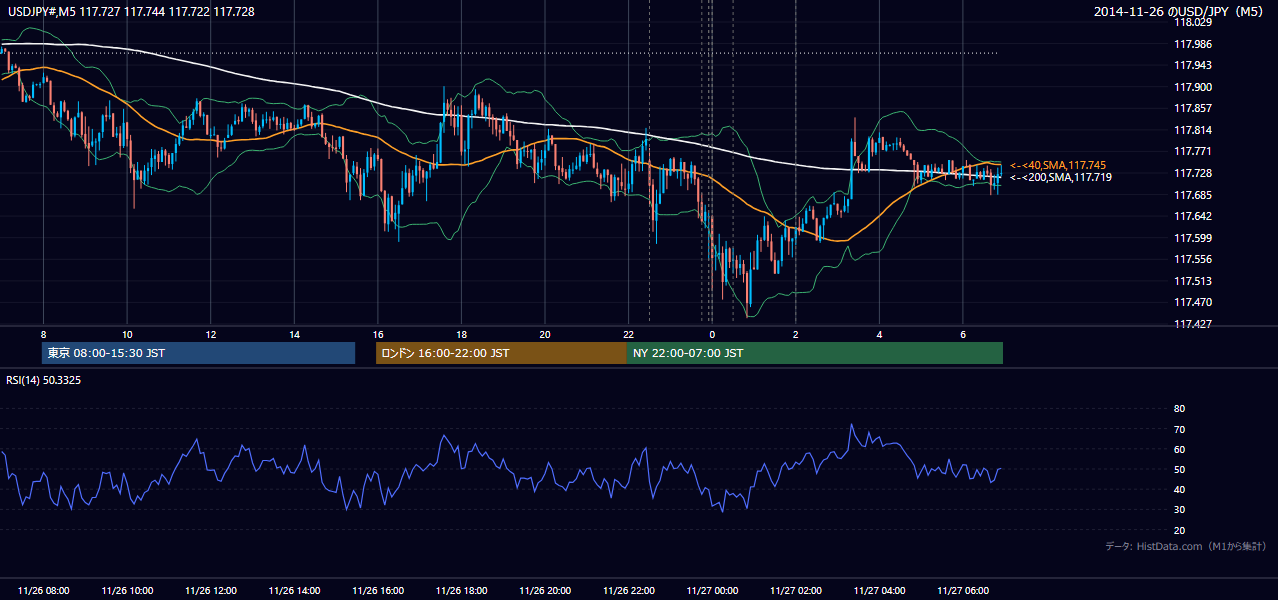The image size is (1278, 600).
Task: Click the 2014-11-26 USD/JPY (M5) title
Action: tap(1180, 12)
